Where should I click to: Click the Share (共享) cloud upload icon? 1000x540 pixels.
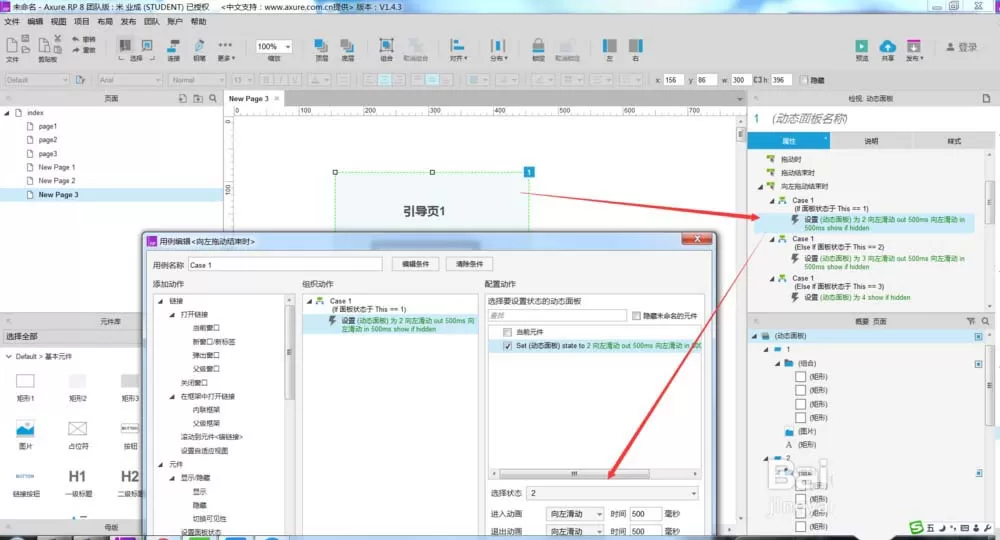pyautogui.click(x=887, y=46)
